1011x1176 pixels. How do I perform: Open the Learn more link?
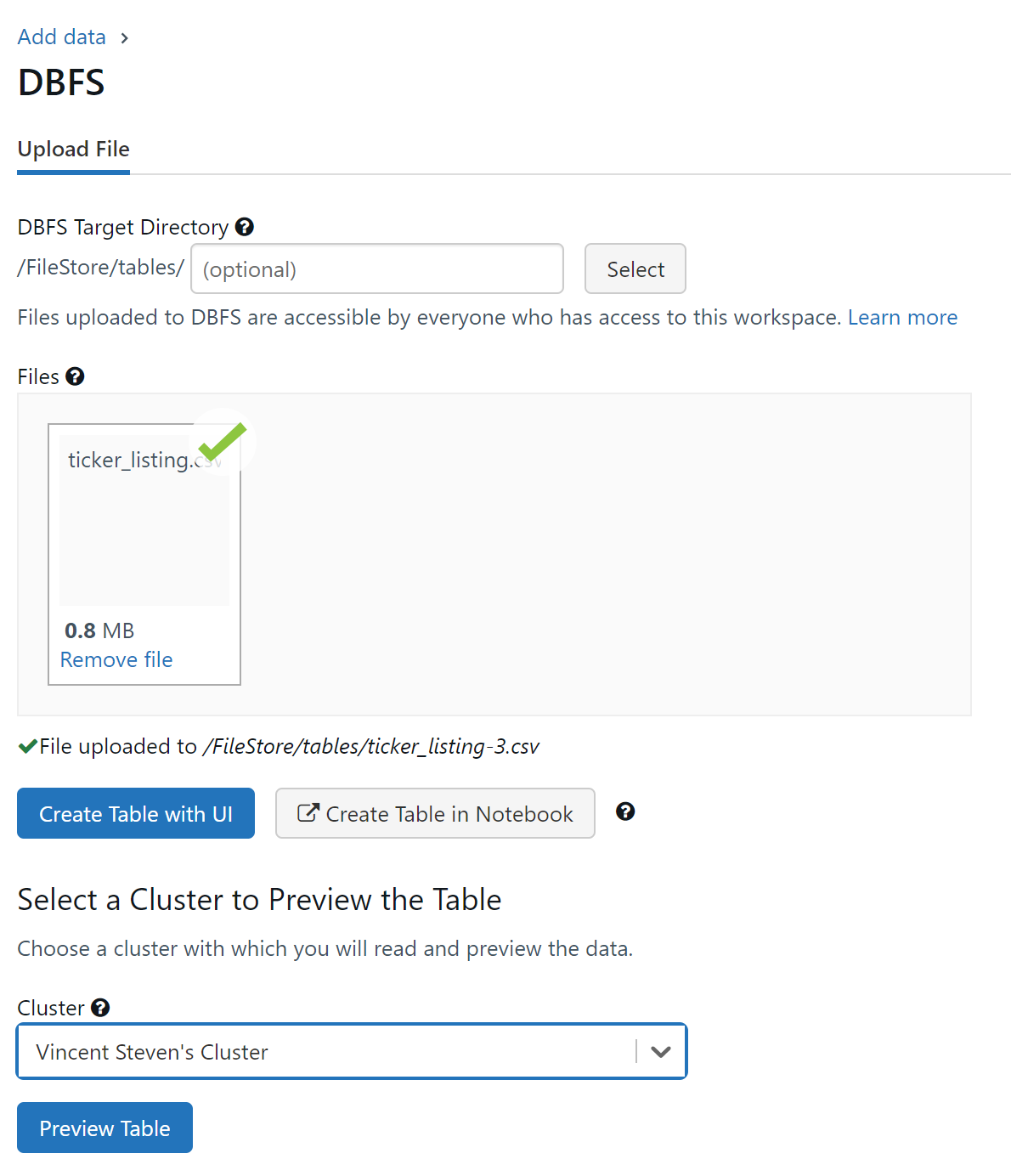click(x=902, y=317)
